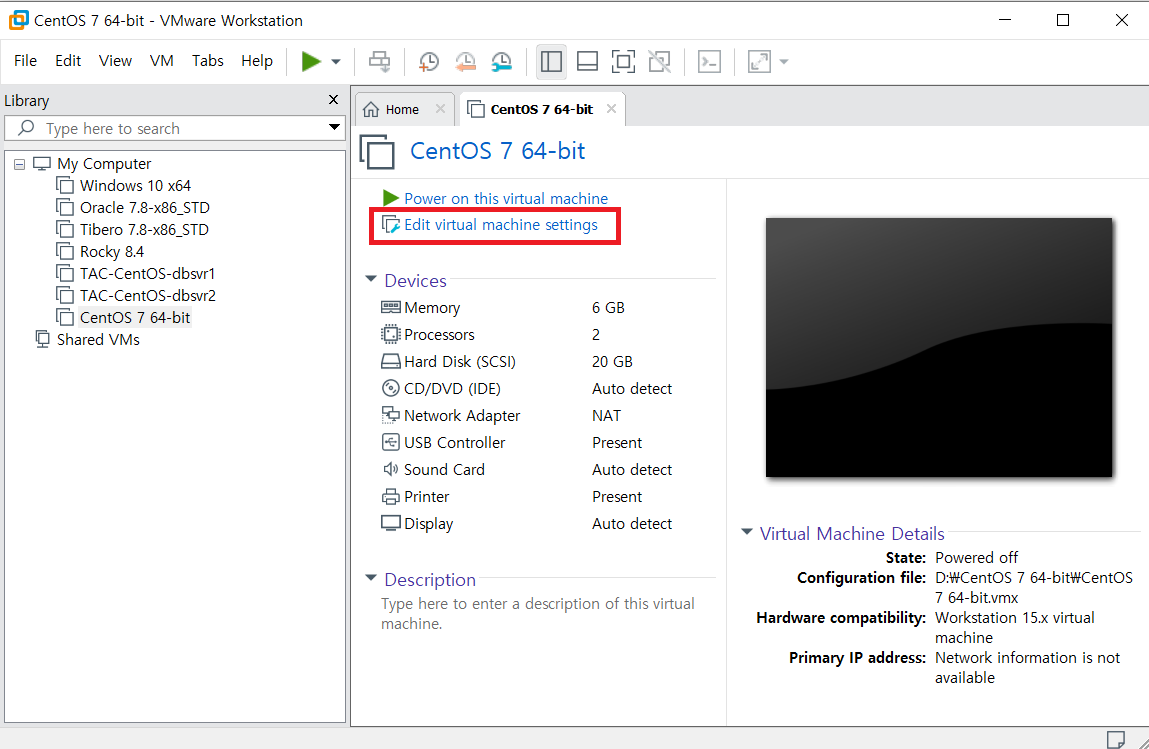
Task: Click the stretch guest display icon
Action: click(x=759, y=62)
